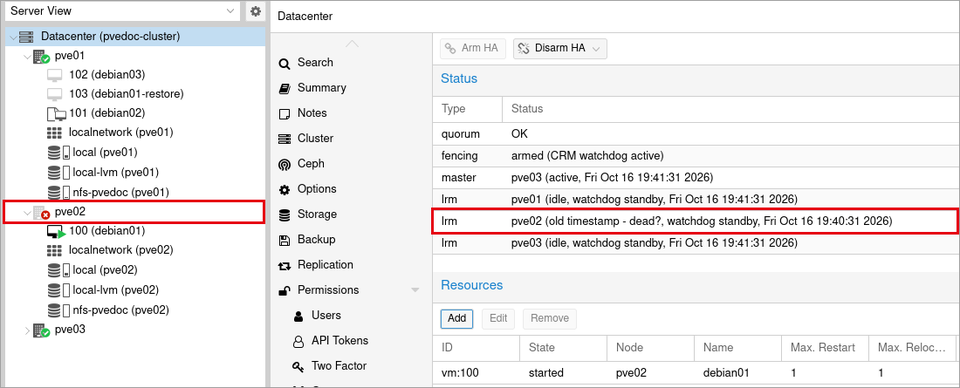Select the lrm pve03 idle row

coord(696,243)
